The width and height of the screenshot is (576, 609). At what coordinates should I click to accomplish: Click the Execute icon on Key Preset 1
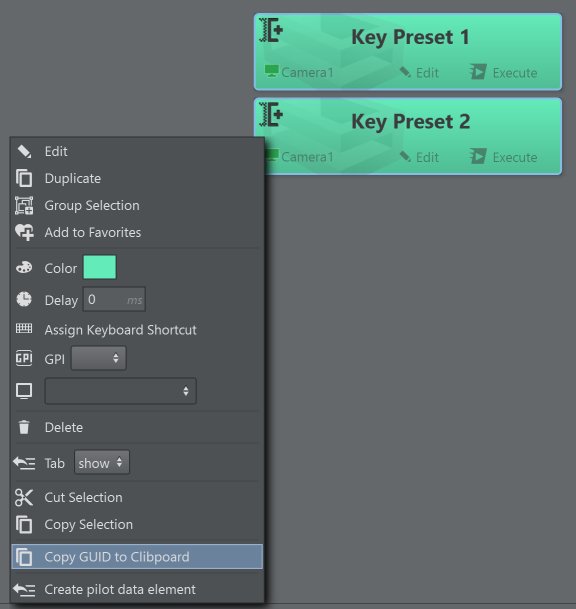[x=478, y=72]
